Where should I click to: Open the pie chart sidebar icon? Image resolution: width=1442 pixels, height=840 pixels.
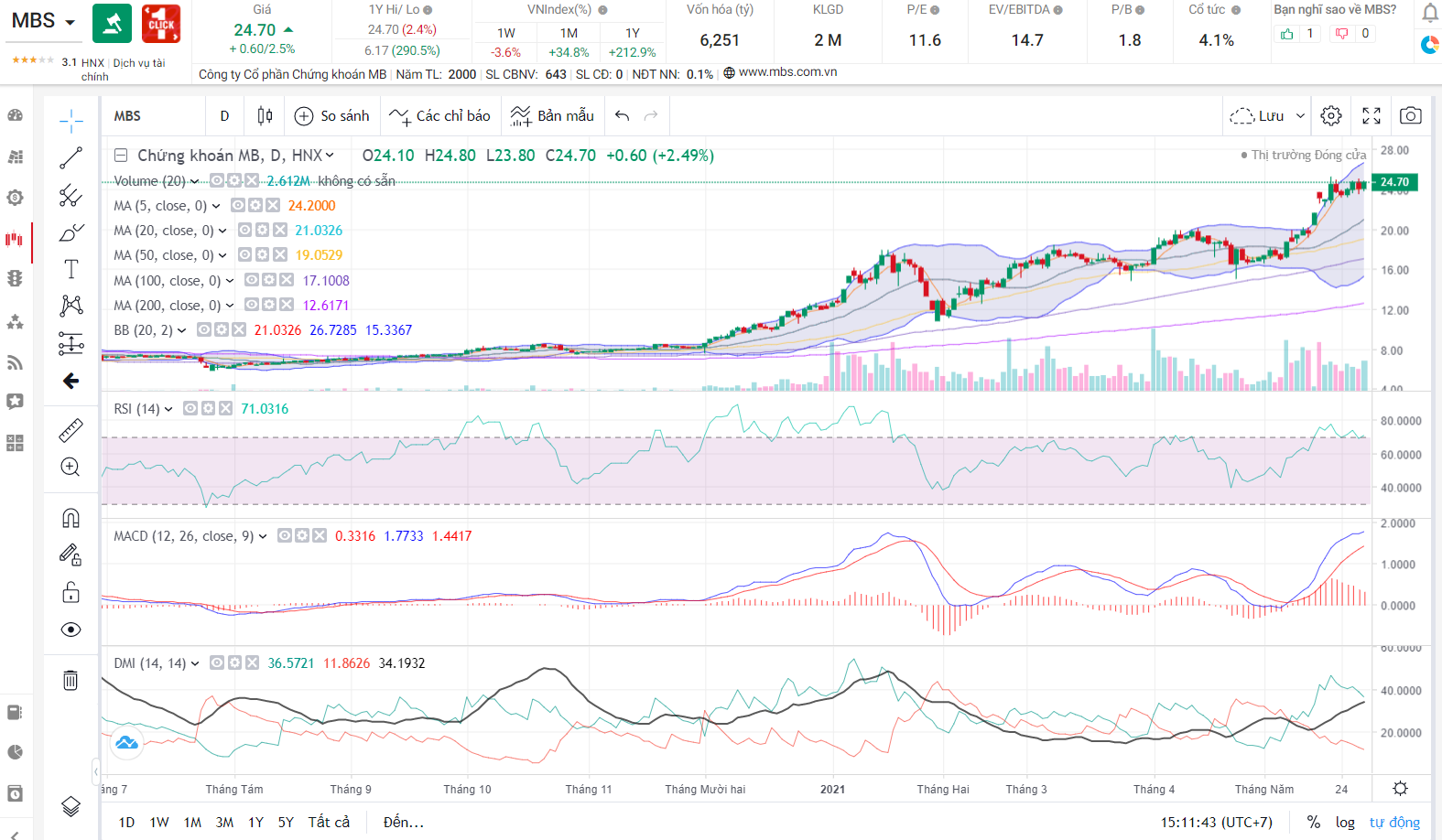pyautogui.click(x=15, y=752)
